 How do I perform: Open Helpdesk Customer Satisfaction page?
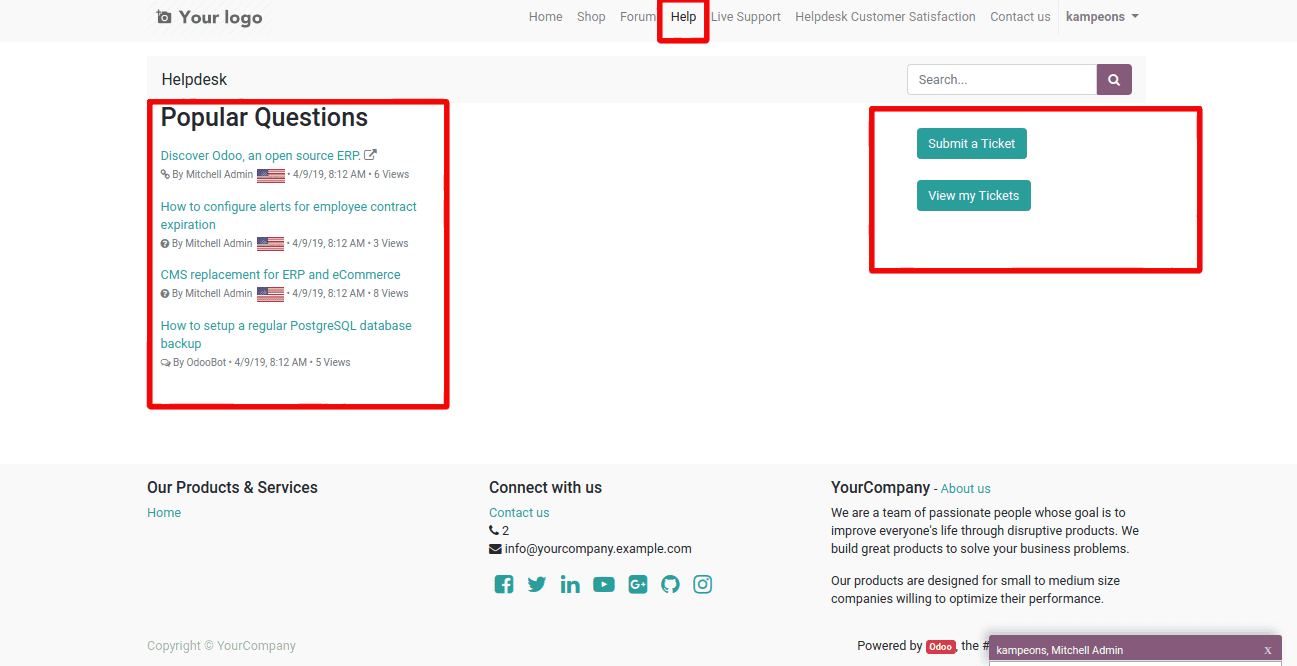[x=885, y=17]
